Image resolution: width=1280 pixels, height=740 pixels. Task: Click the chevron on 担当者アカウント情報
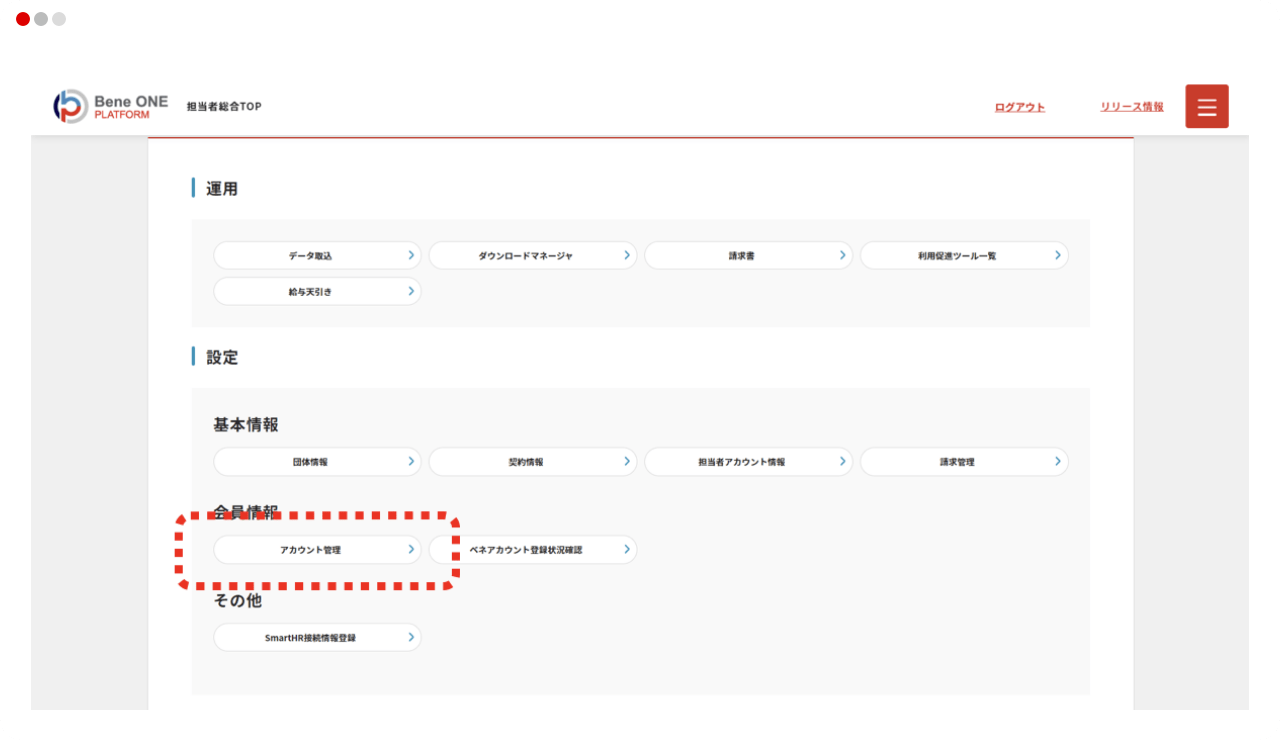[x=842, y=462]
